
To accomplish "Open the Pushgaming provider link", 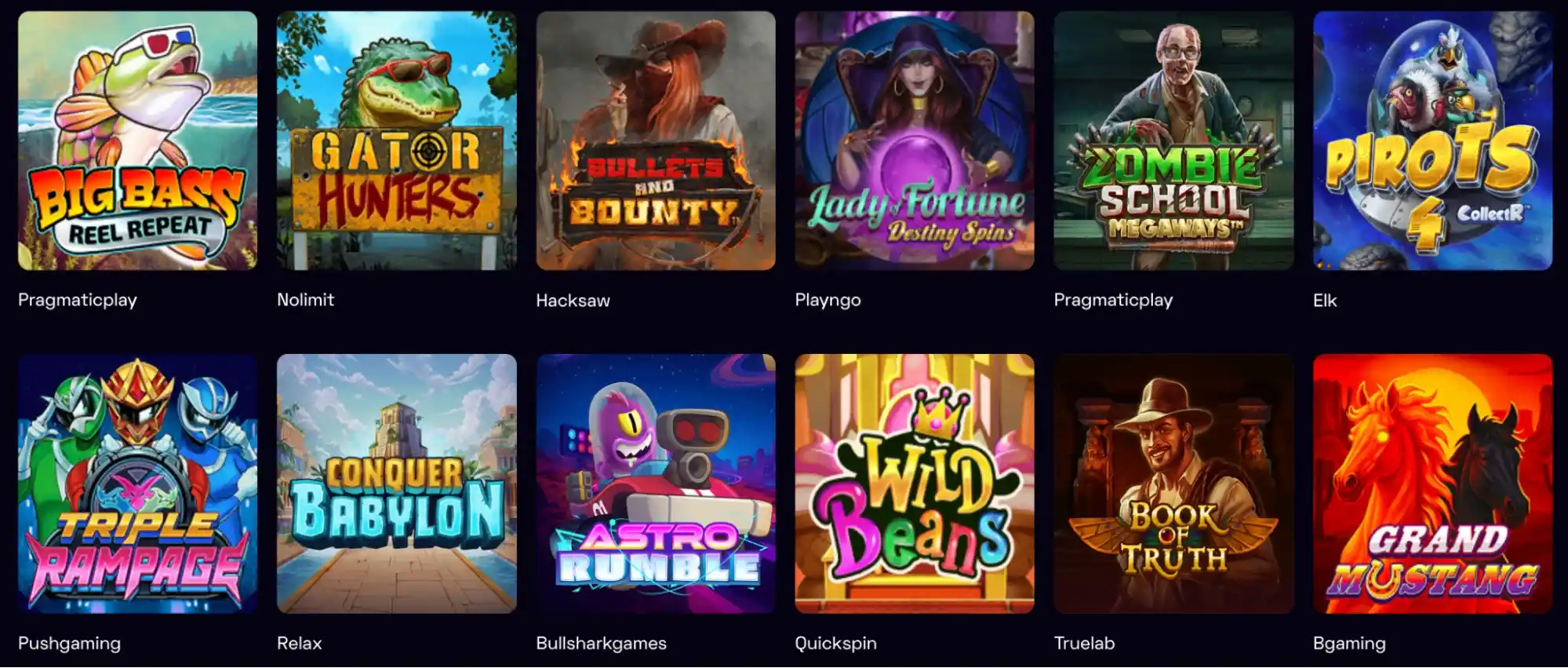I will tap(69, 644).
